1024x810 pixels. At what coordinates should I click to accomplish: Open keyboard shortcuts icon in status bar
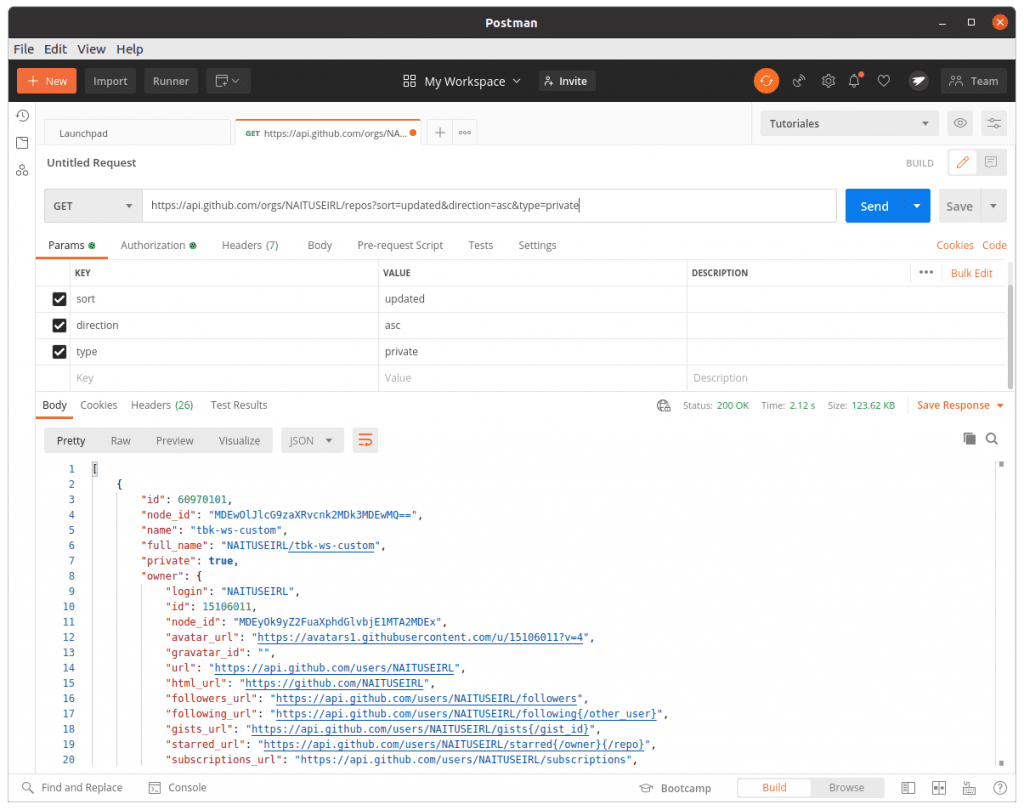pyautogui.click(x=969, y=788)
